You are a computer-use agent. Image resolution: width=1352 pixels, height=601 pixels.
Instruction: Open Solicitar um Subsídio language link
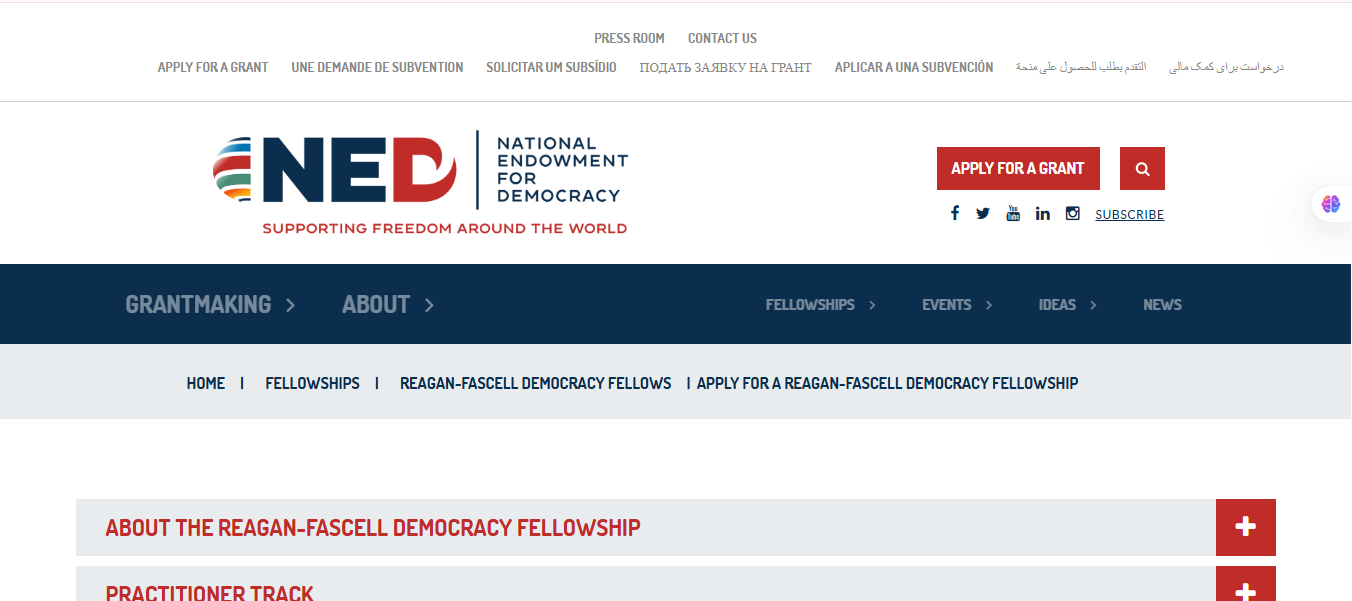point(551,67)
